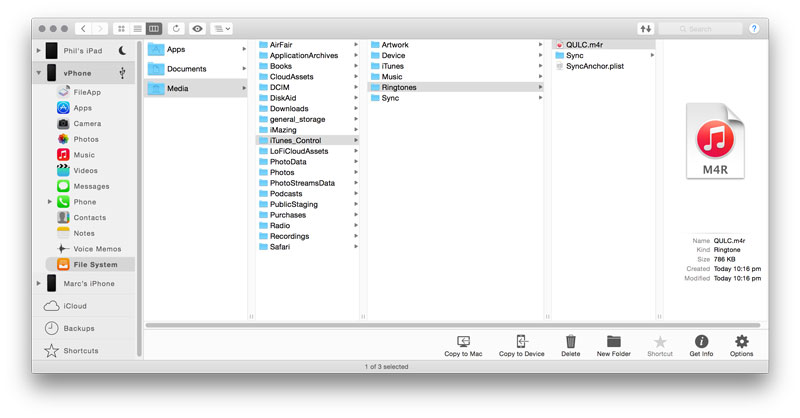Switch to icon grid view
The image size is (800, 418).
[121, 29]
